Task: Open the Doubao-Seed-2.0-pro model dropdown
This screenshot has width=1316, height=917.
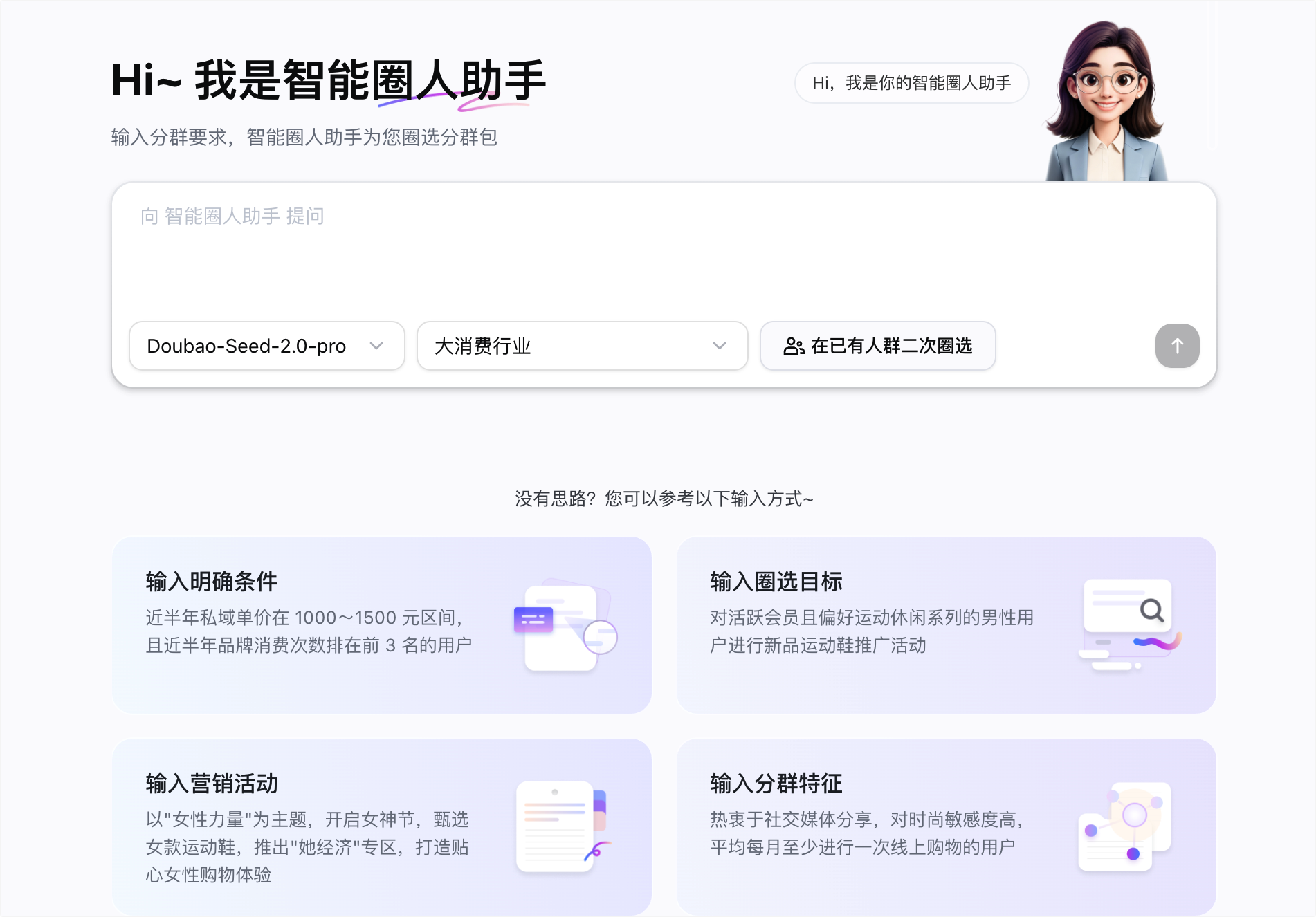Action: click(266, 346)
